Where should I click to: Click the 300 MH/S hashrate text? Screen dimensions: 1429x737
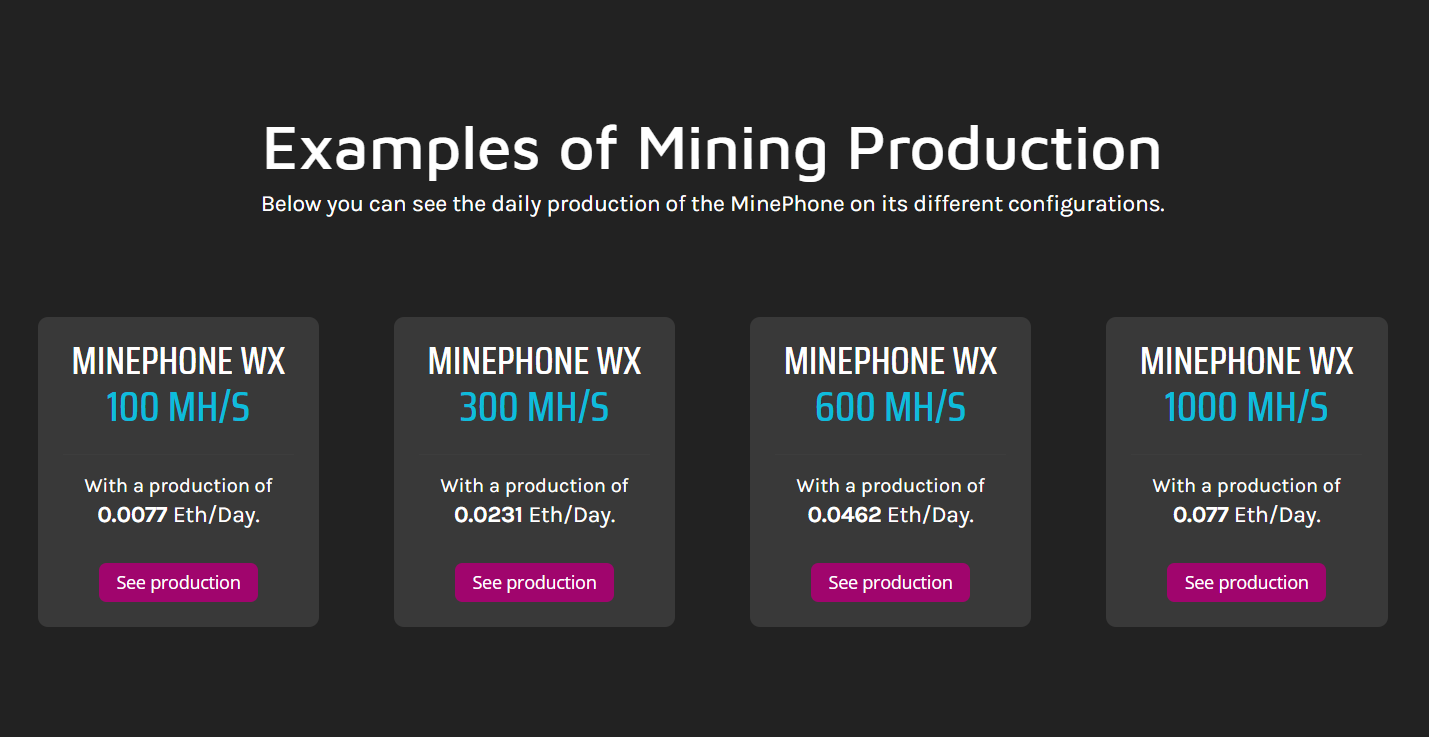click(534, 408)
